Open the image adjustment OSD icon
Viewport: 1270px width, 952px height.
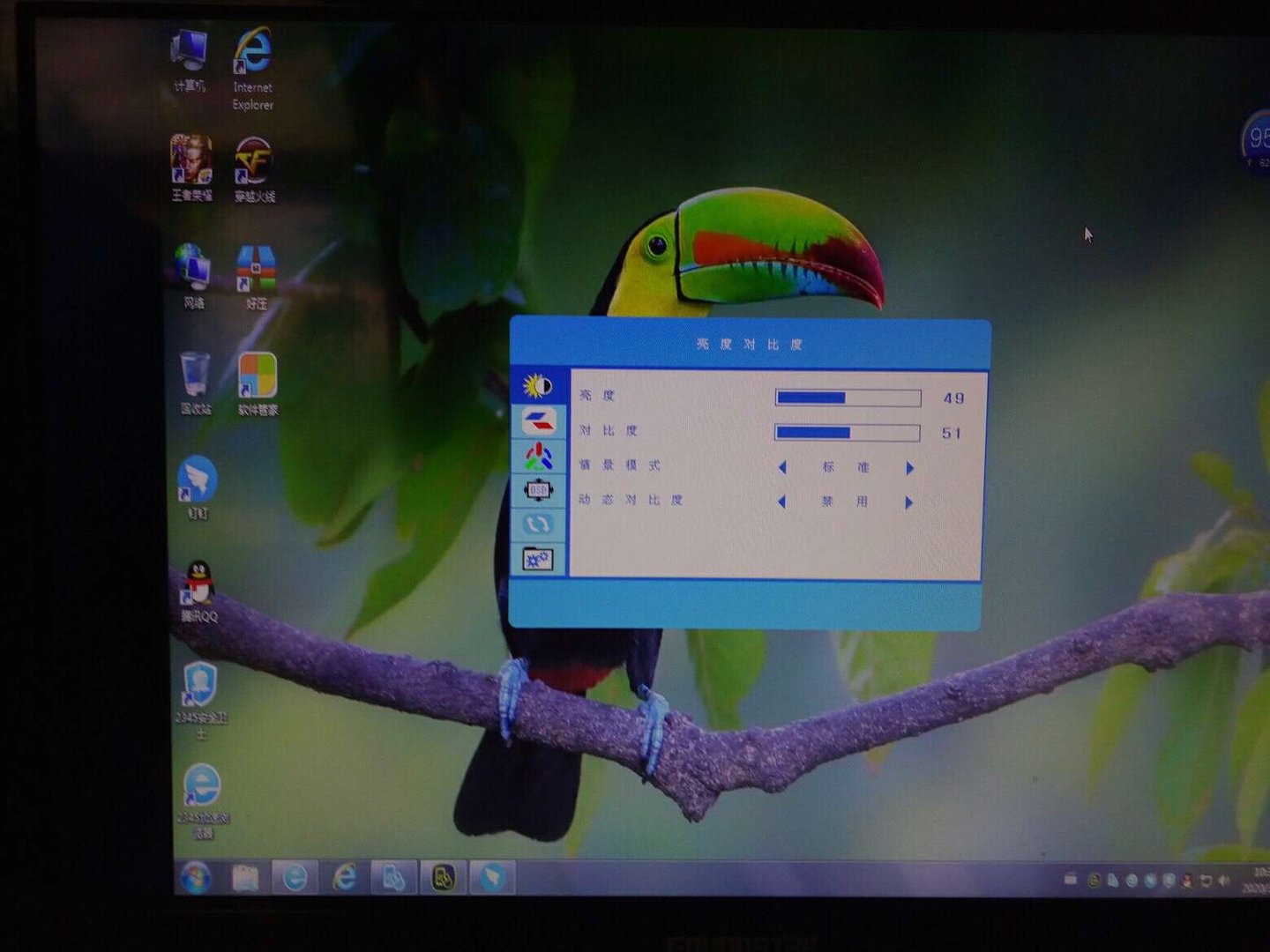[x=538, y=421]
